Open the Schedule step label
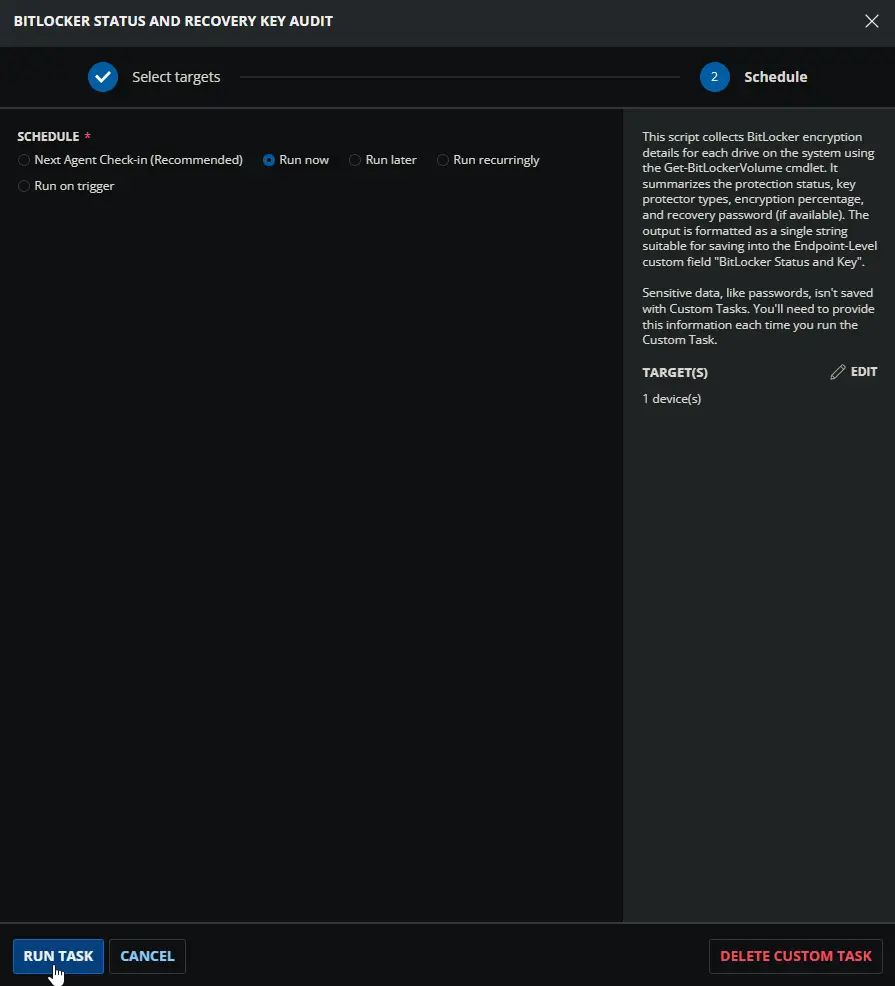Image resolution: width=895 pixels, height=986 pixels. coord(775,77)
